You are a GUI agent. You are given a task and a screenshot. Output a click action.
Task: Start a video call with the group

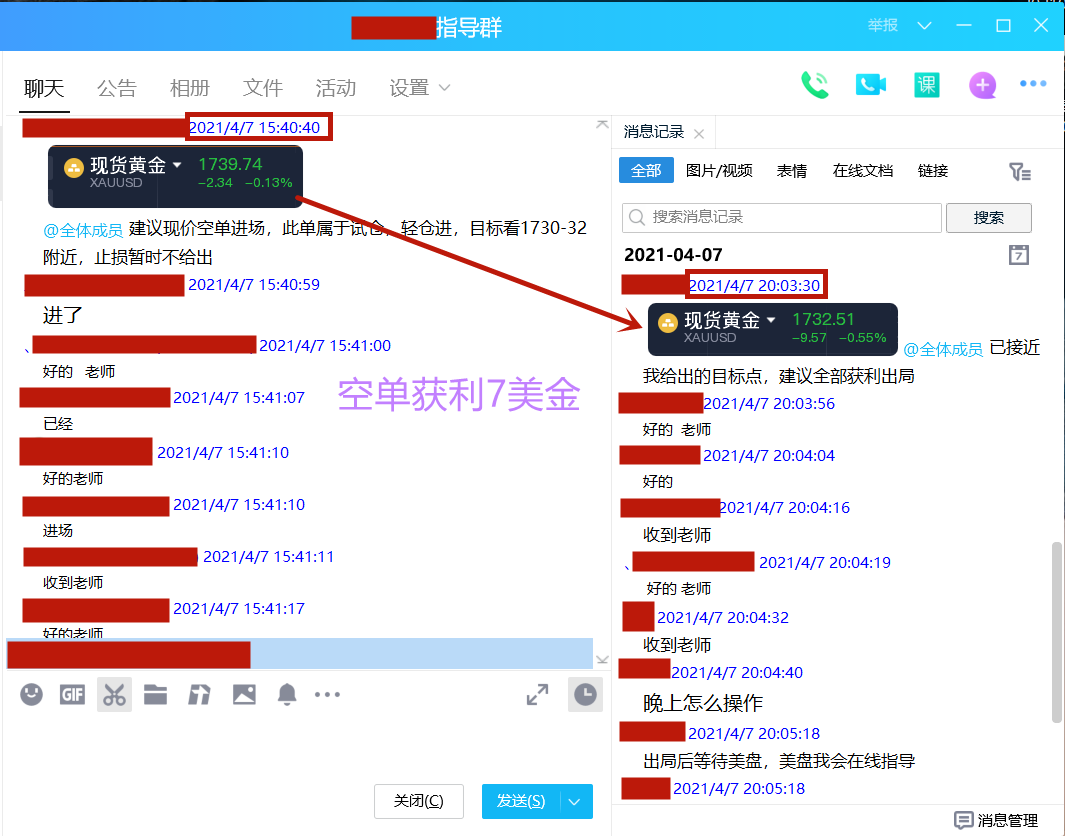pos(871,85)
